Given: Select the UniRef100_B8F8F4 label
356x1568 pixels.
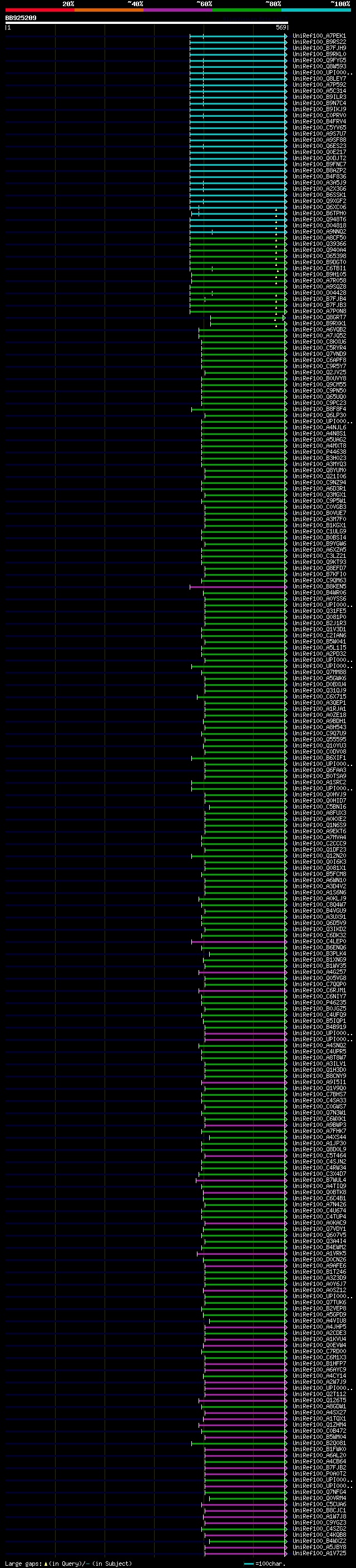Looking at the screenshot, I should pyautogui.click(x=319, y=409).
